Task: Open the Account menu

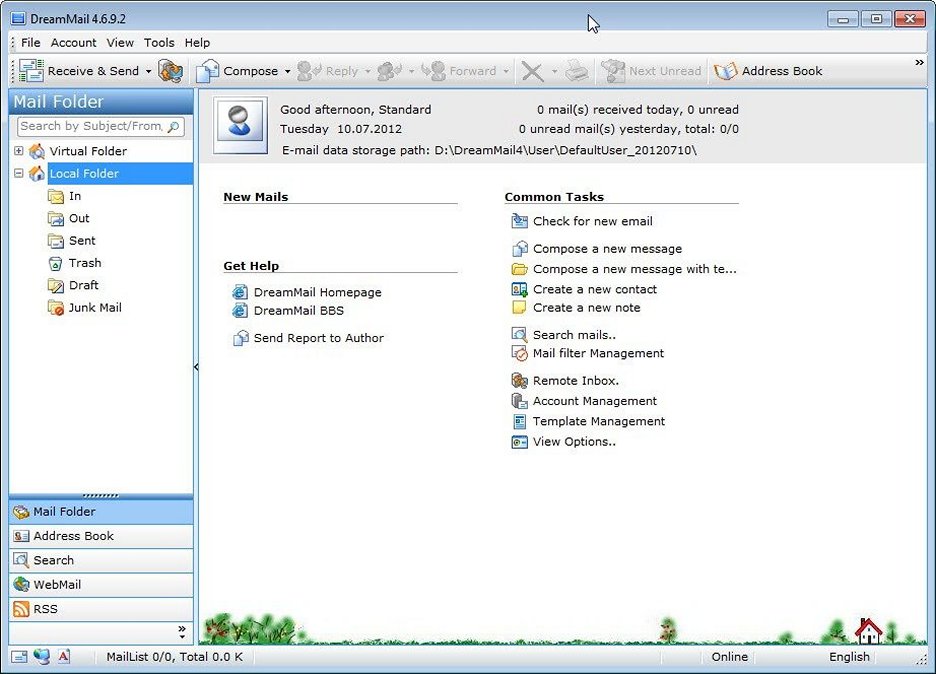Action: 73,43
